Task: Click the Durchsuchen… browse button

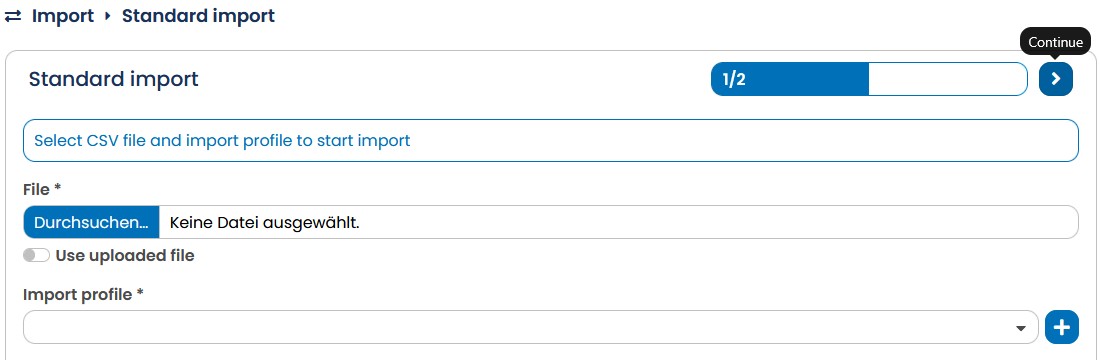Action: click(x=91, y=222)
